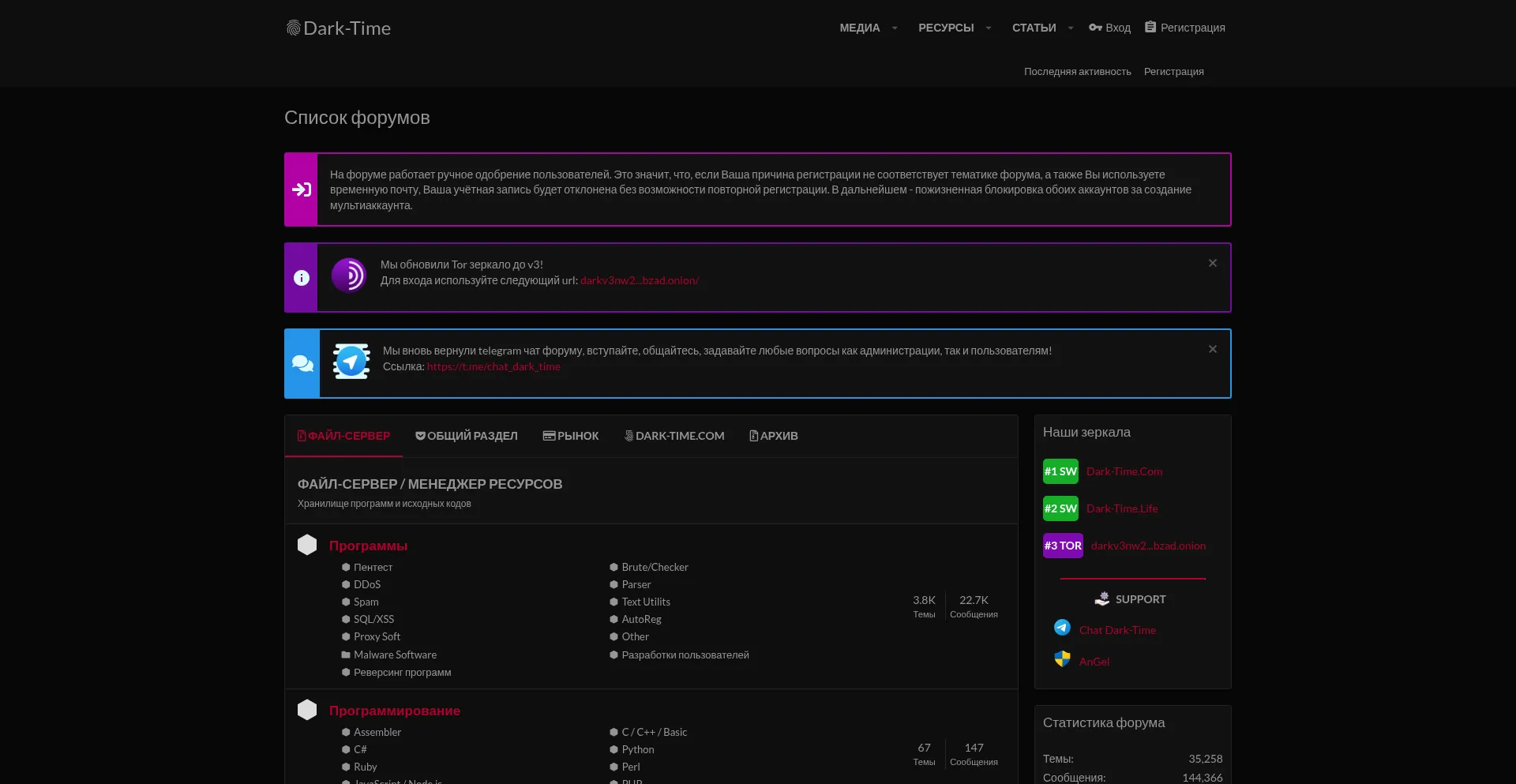Open the Proxy Soft subforum
The width and height of the screenshot is (1516, 784).
click(377, 636)
